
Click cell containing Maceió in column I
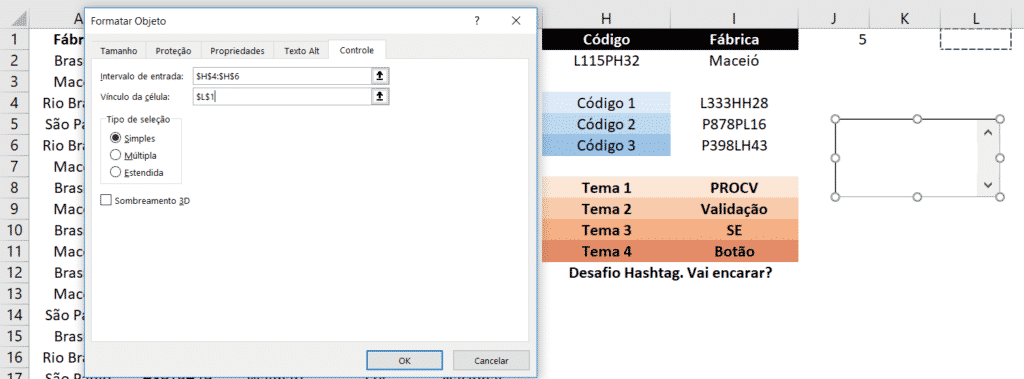click(735, 61)
